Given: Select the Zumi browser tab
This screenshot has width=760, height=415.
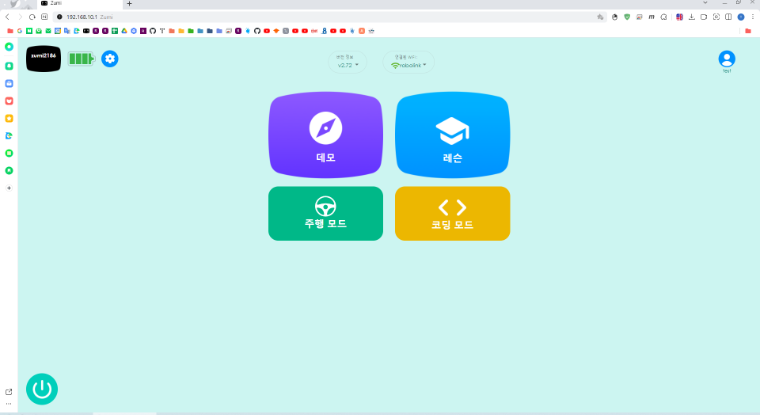Looking at the screenshot, I should (x=75, y=4).
